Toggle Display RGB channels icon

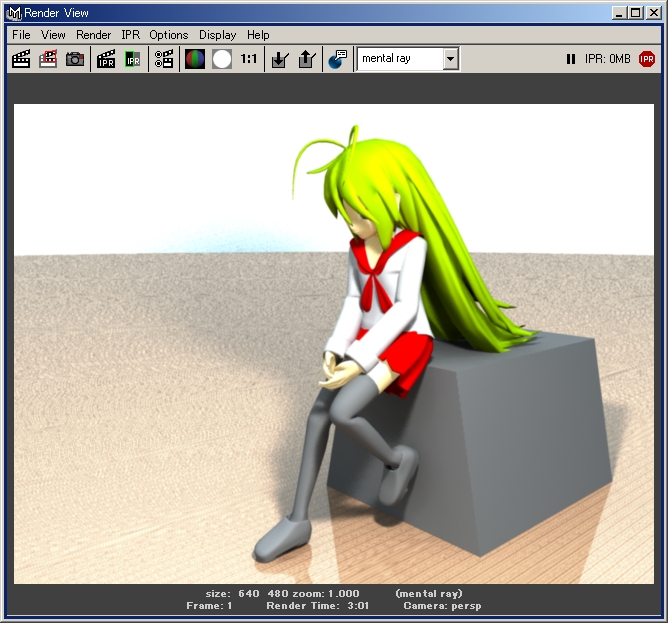195,59
